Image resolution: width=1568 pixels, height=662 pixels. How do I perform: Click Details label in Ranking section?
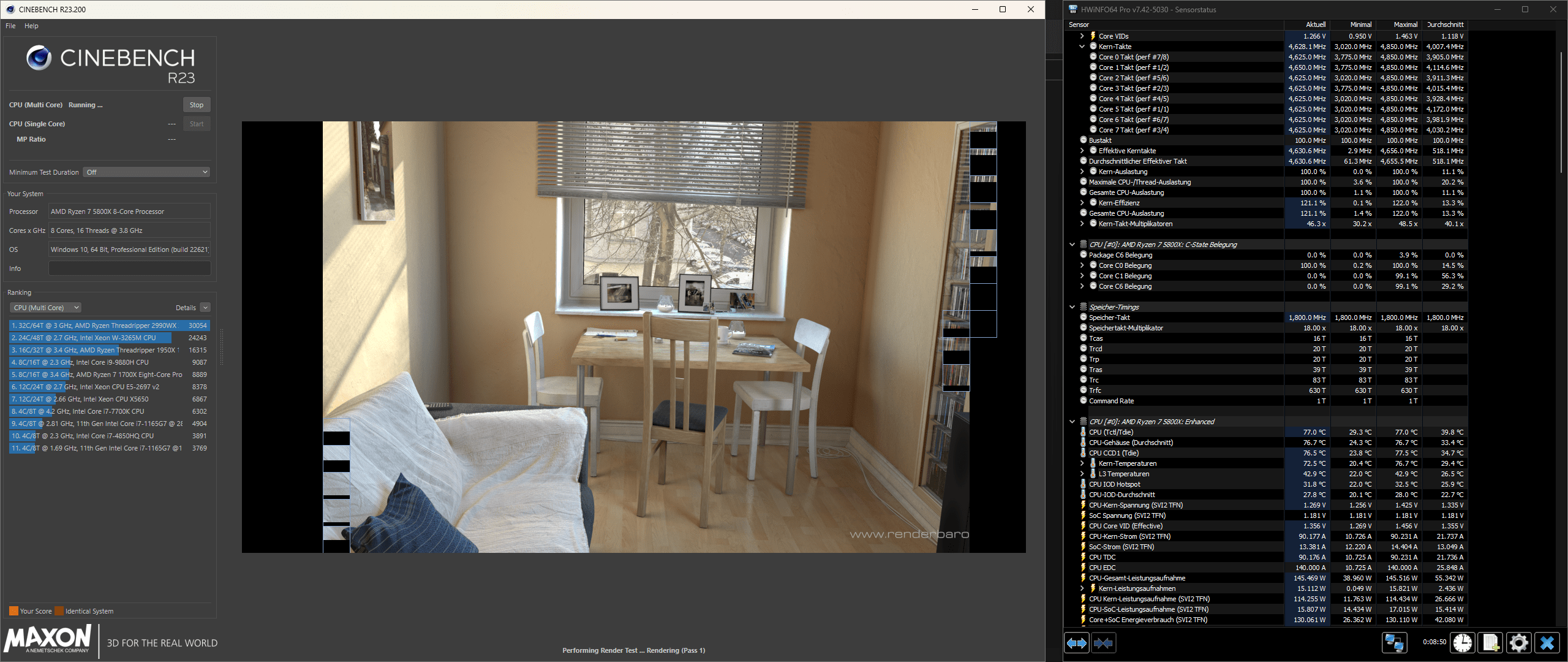click(x=186, y=308)
